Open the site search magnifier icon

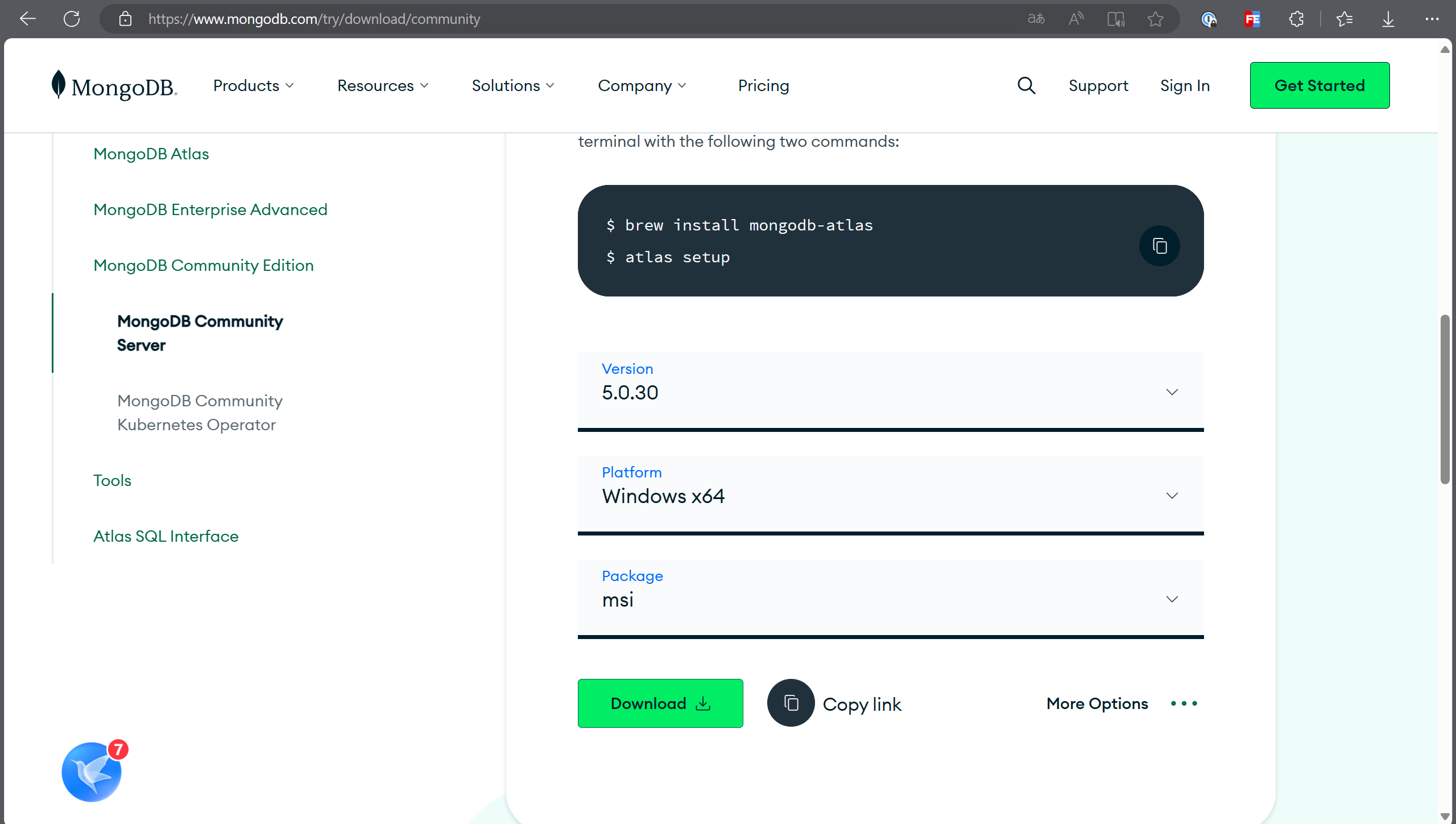point(1026,85)
